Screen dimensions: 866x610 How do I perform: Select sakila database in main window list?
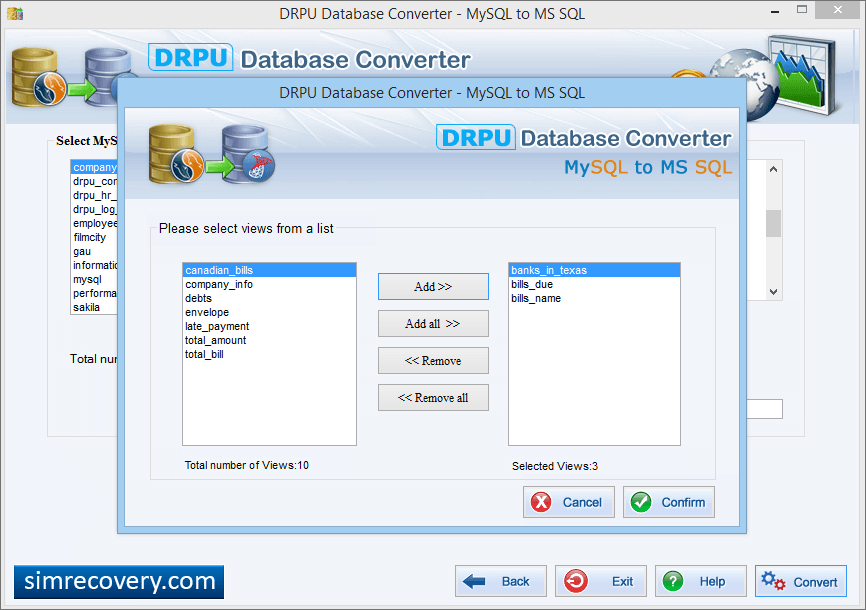pyautogui.click(x=94, y=307)
